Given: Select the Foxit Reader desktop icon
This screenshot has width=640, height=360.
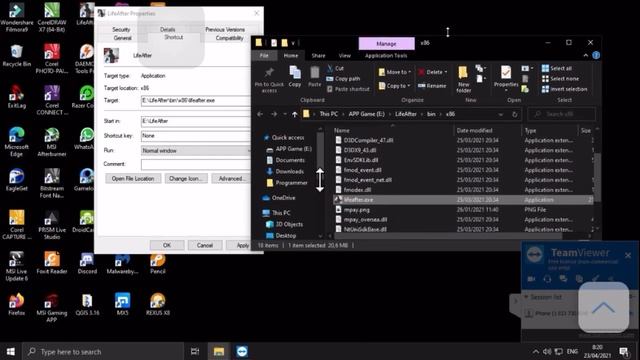Looking at the screenshot, I should coord(52,263).
